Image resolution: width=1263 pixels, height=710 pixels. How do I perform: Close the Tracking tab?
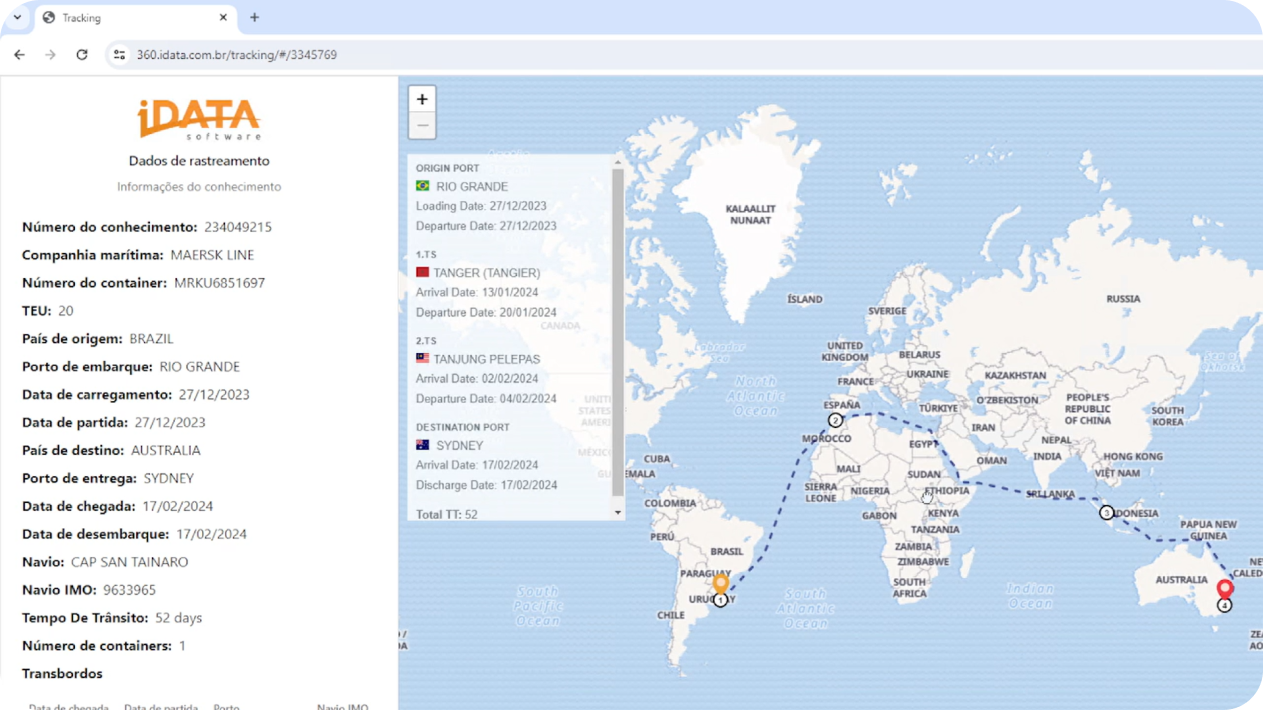tap(223, 17)
